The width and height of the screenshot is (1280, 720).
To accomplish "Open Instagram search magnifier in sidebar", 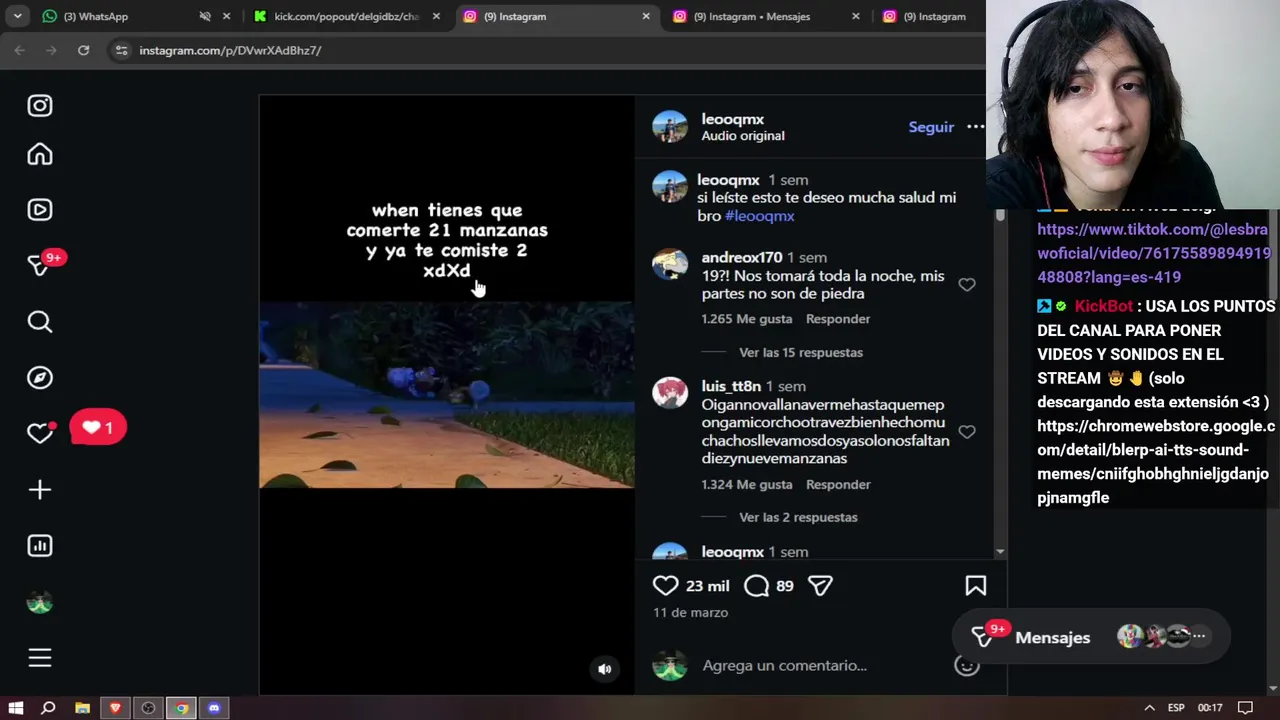I will pos(40,321).
